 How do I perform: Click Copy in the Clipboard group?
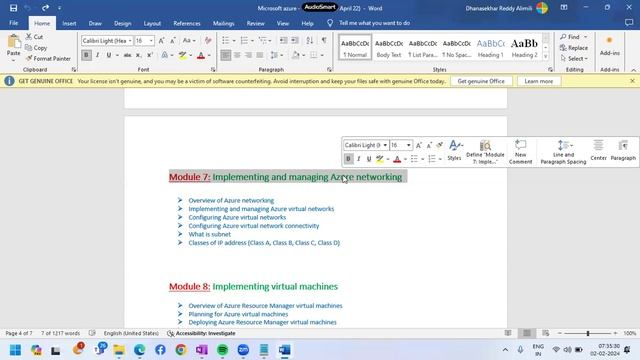tap(36, 48)
